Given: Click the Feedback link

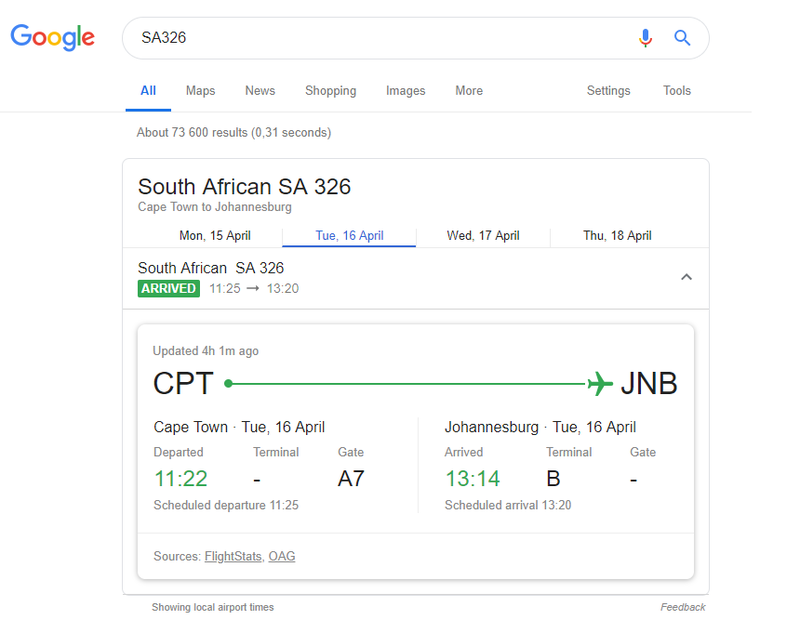Looking at the screenshot, I should pyautogui.click(x=683, y=607).
